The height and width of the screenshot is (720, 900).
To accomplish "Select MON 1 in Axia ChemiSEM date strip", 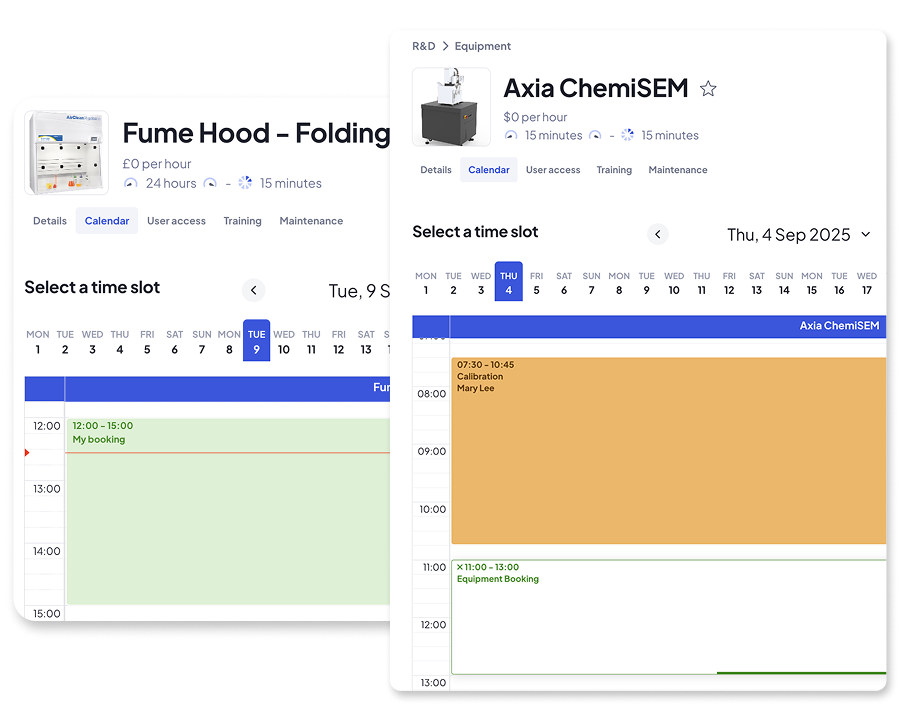I will 426,283.
